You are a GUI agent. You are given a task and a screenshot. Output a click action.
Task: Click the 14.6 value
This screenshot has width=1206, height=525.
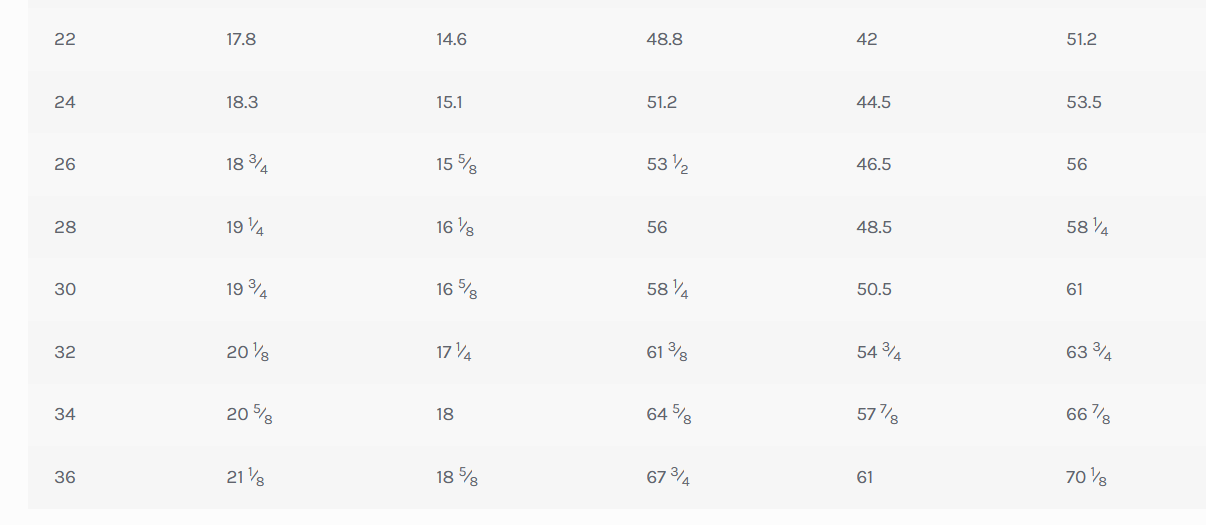[451, 40]
